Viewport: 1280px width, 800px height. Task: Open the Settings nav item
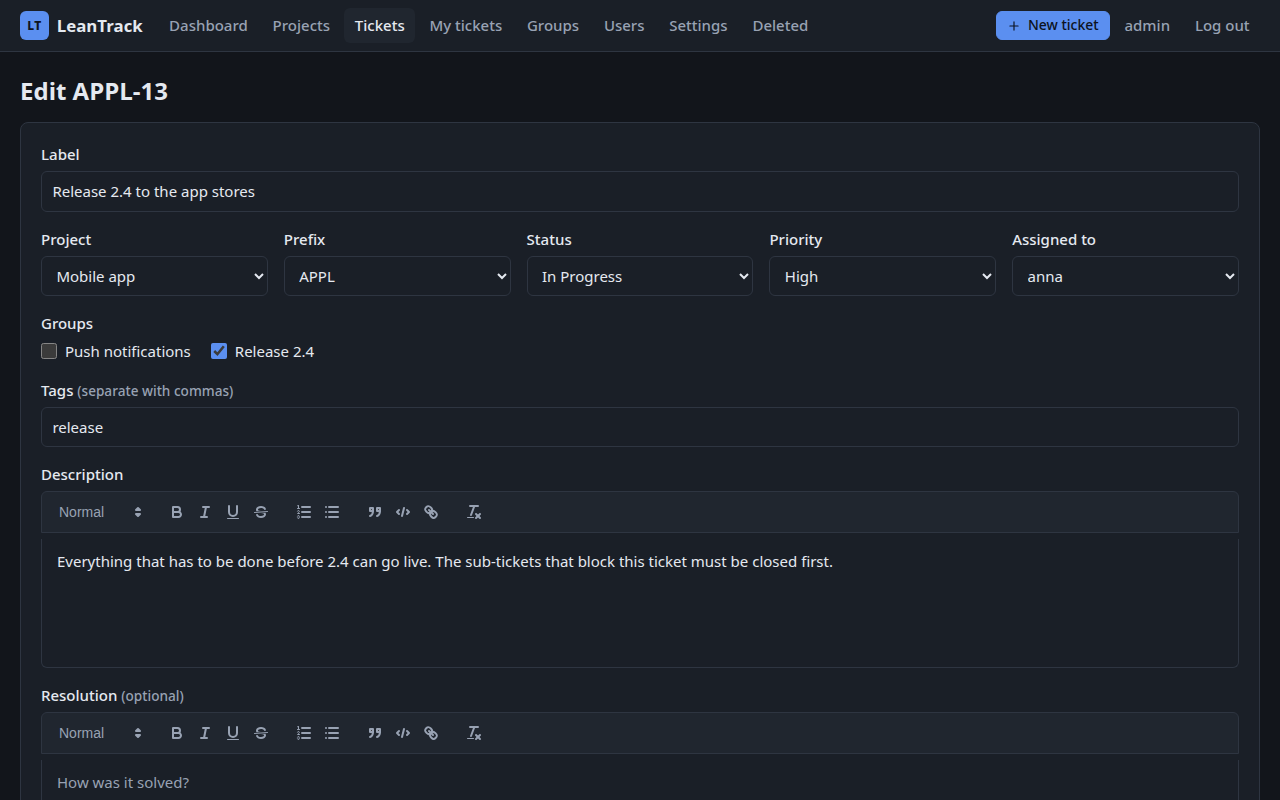pos(698,26)
